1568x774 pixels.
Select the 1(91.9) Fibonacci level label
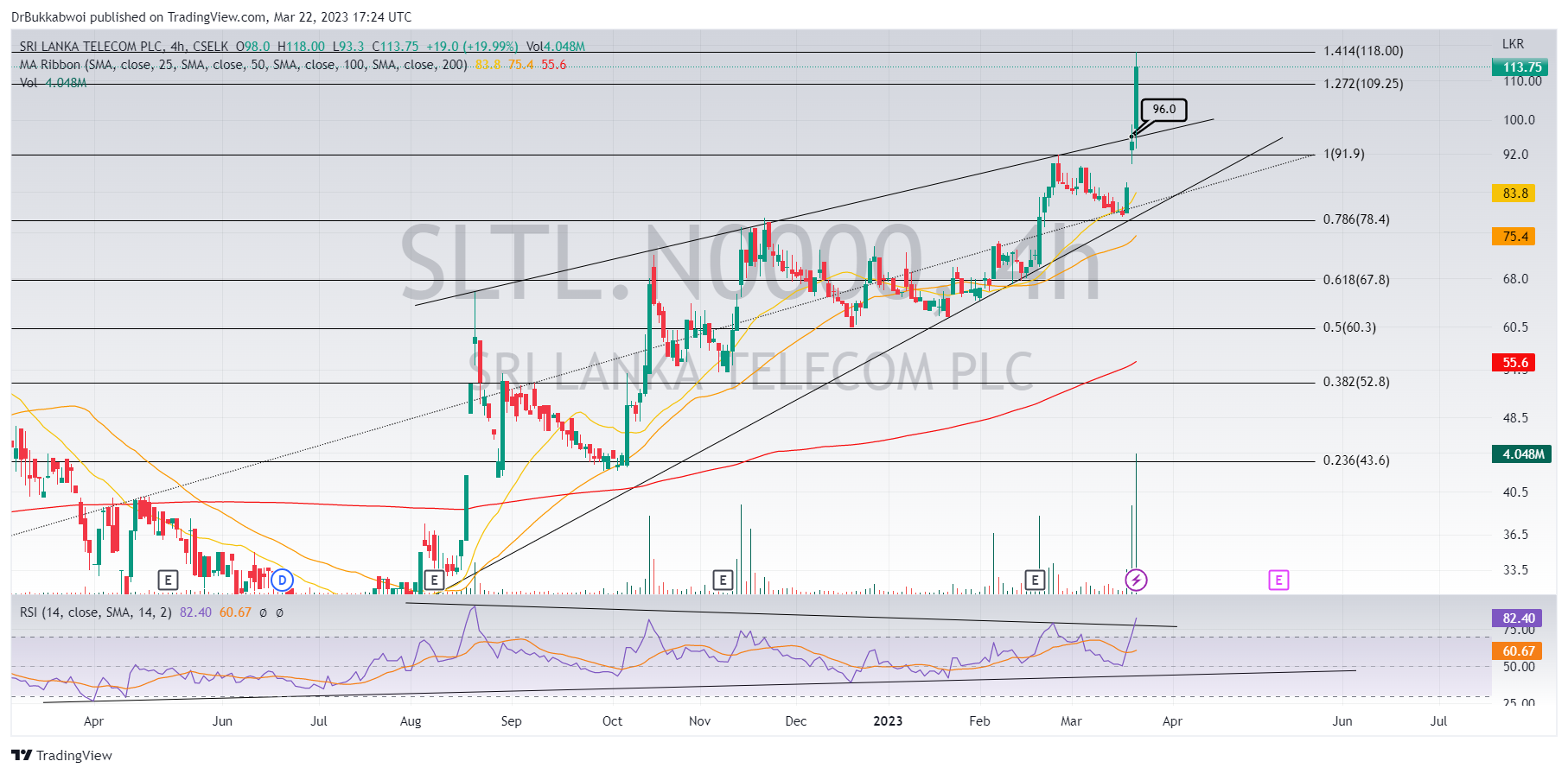pos(1344,154)
